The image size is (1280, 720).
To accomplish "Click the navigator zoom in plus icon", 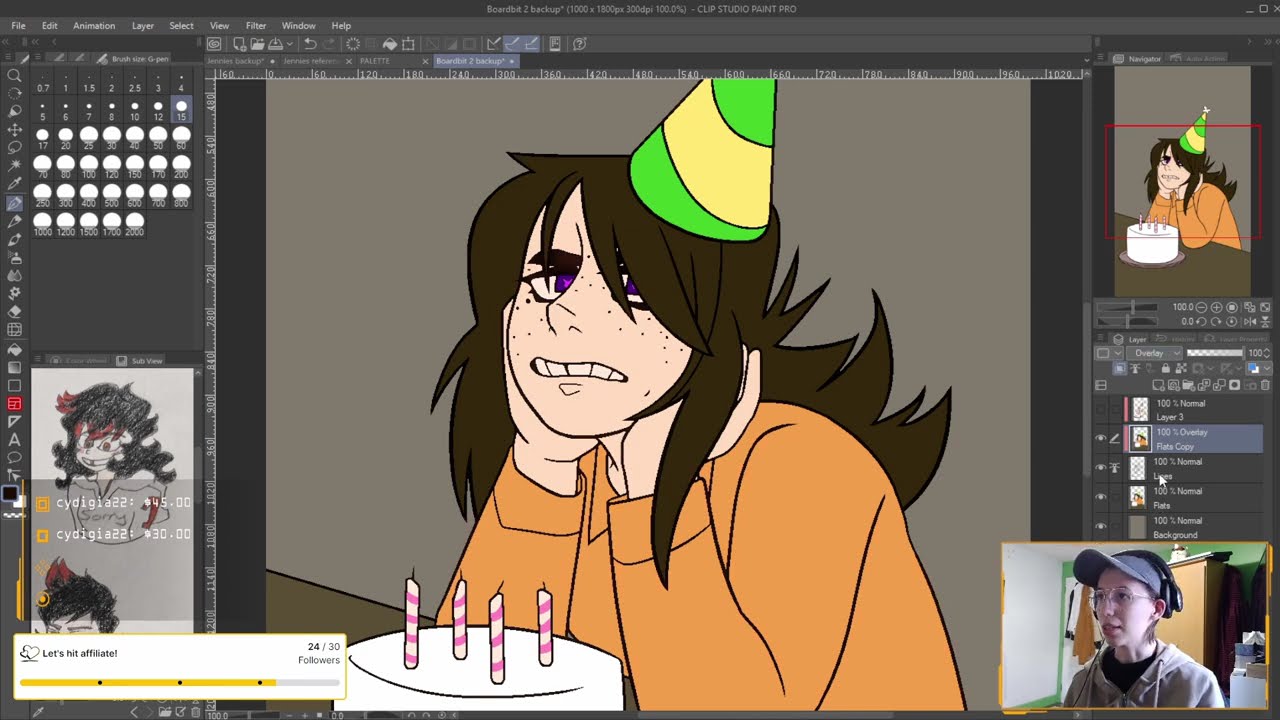I will [1216, 307].
